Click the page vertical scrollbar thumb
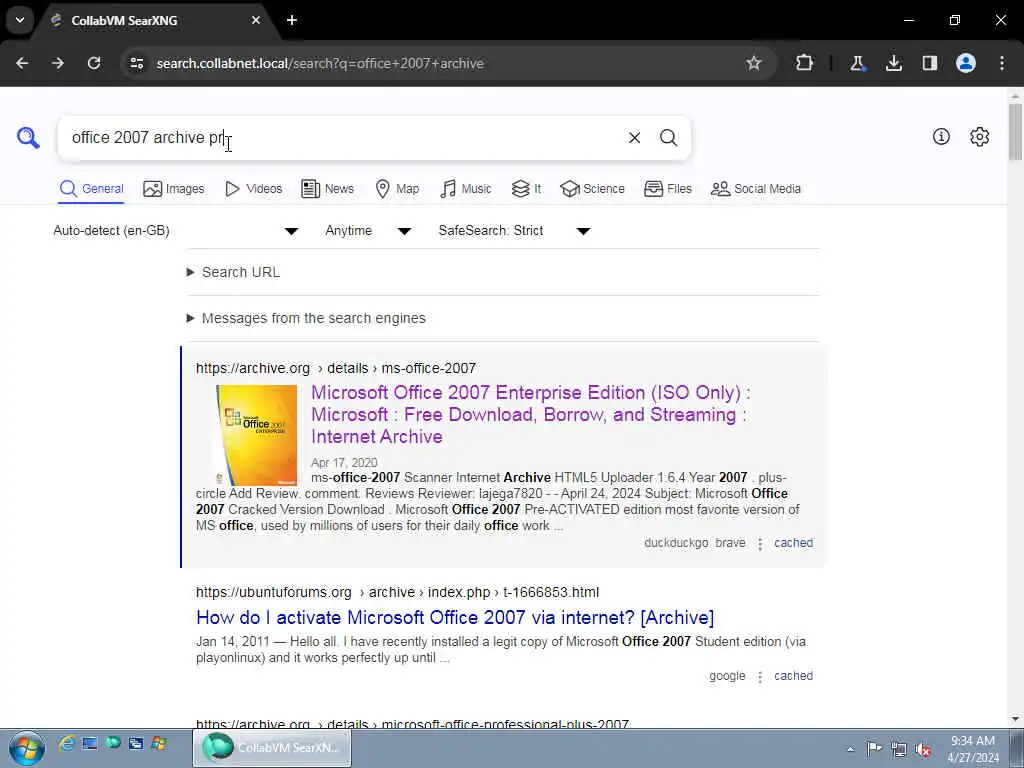Screen dimensions: 1024x768 1016,131
